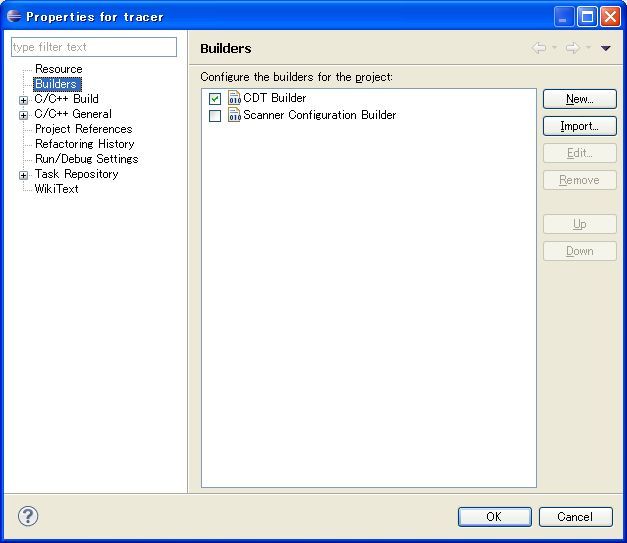Focus the type filter text field
This screenshot has width=627, height=543.
click(94, 47)
